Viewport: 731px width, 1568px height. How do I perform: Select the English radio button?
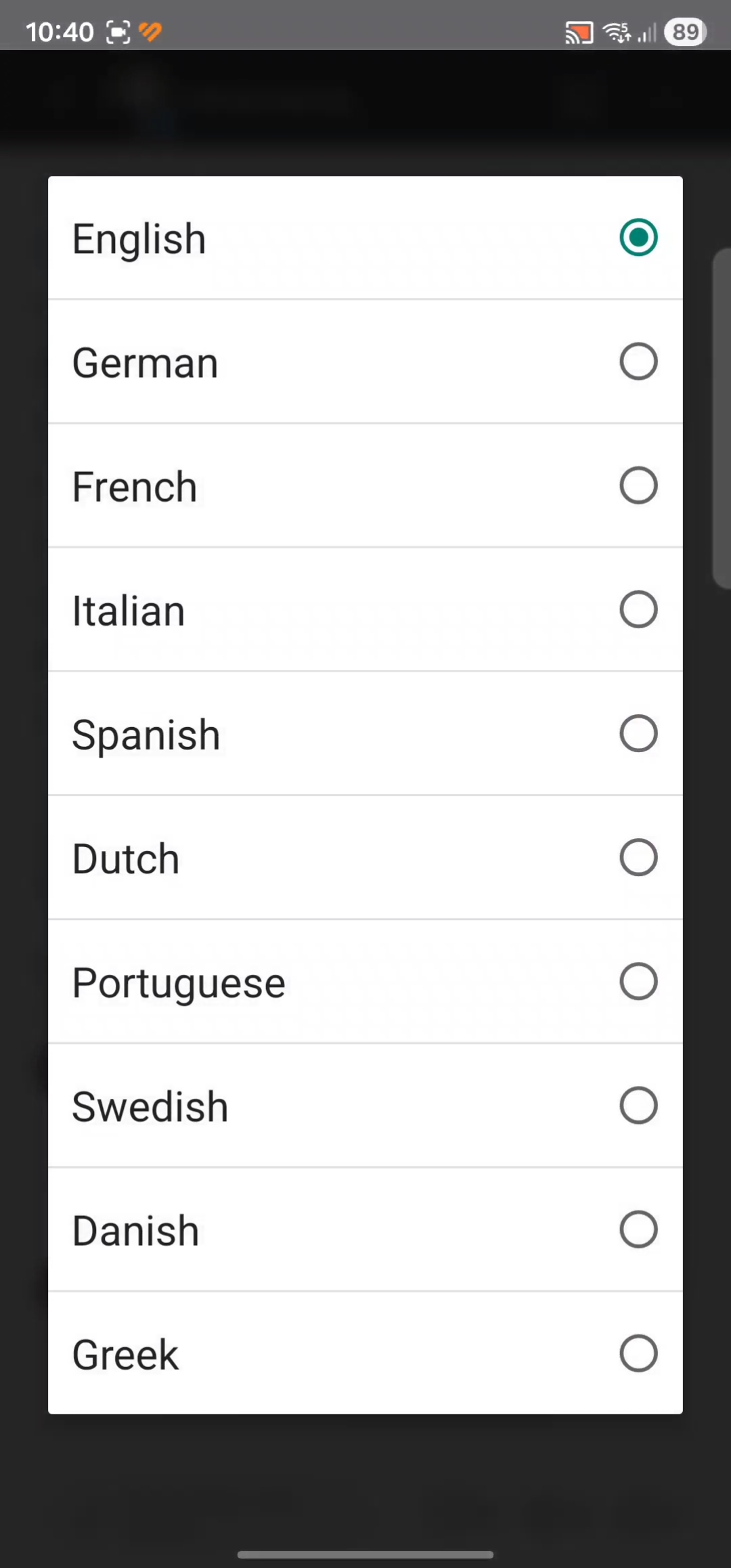point(638,238)
